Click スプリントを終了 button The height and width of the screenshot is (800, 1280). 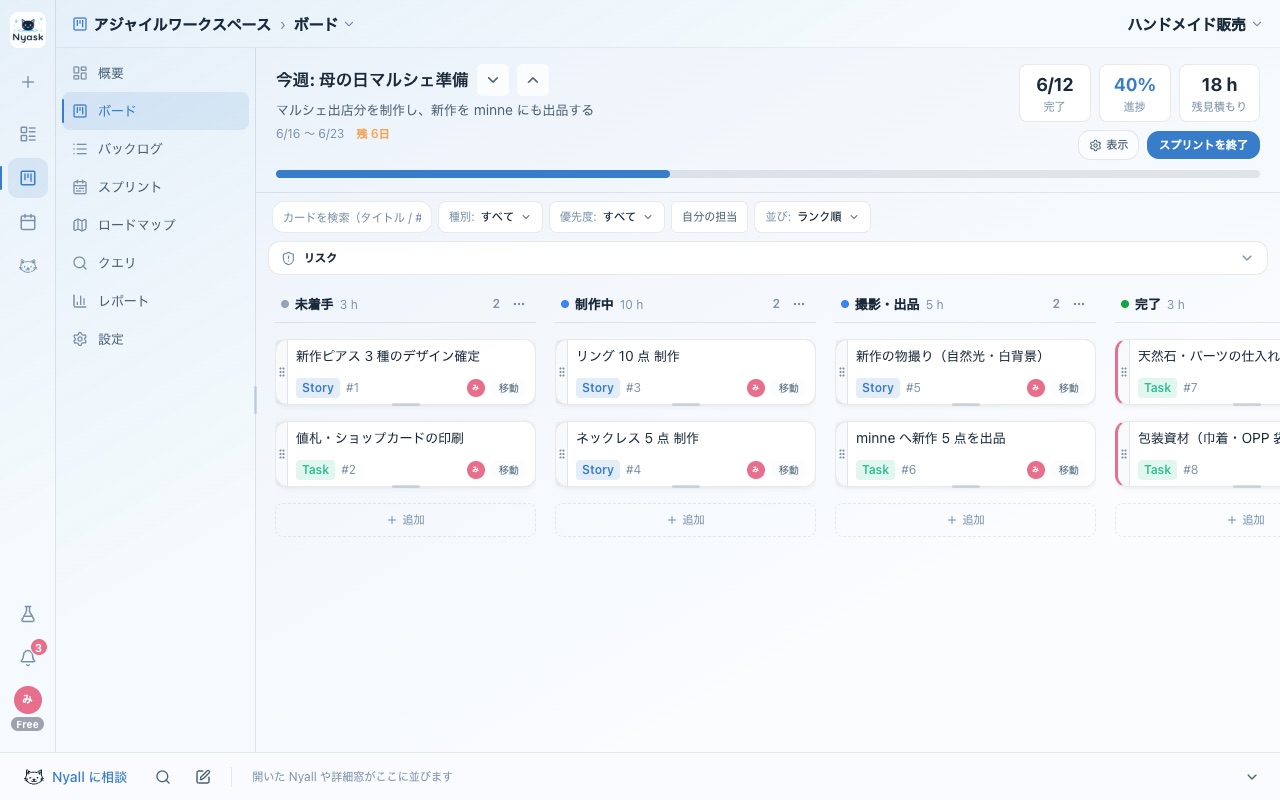click(x=1203, y=145)
